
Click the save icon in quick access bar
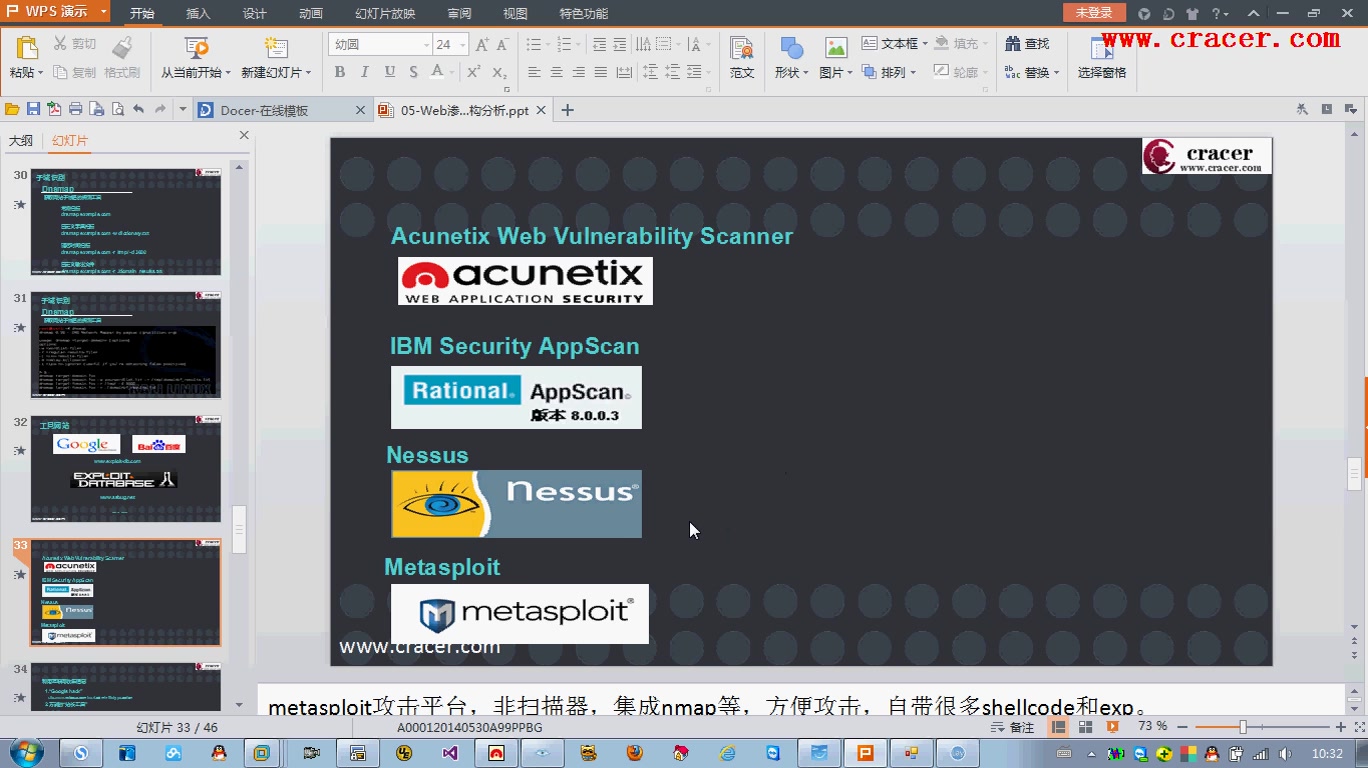click(x=33, y=110)
